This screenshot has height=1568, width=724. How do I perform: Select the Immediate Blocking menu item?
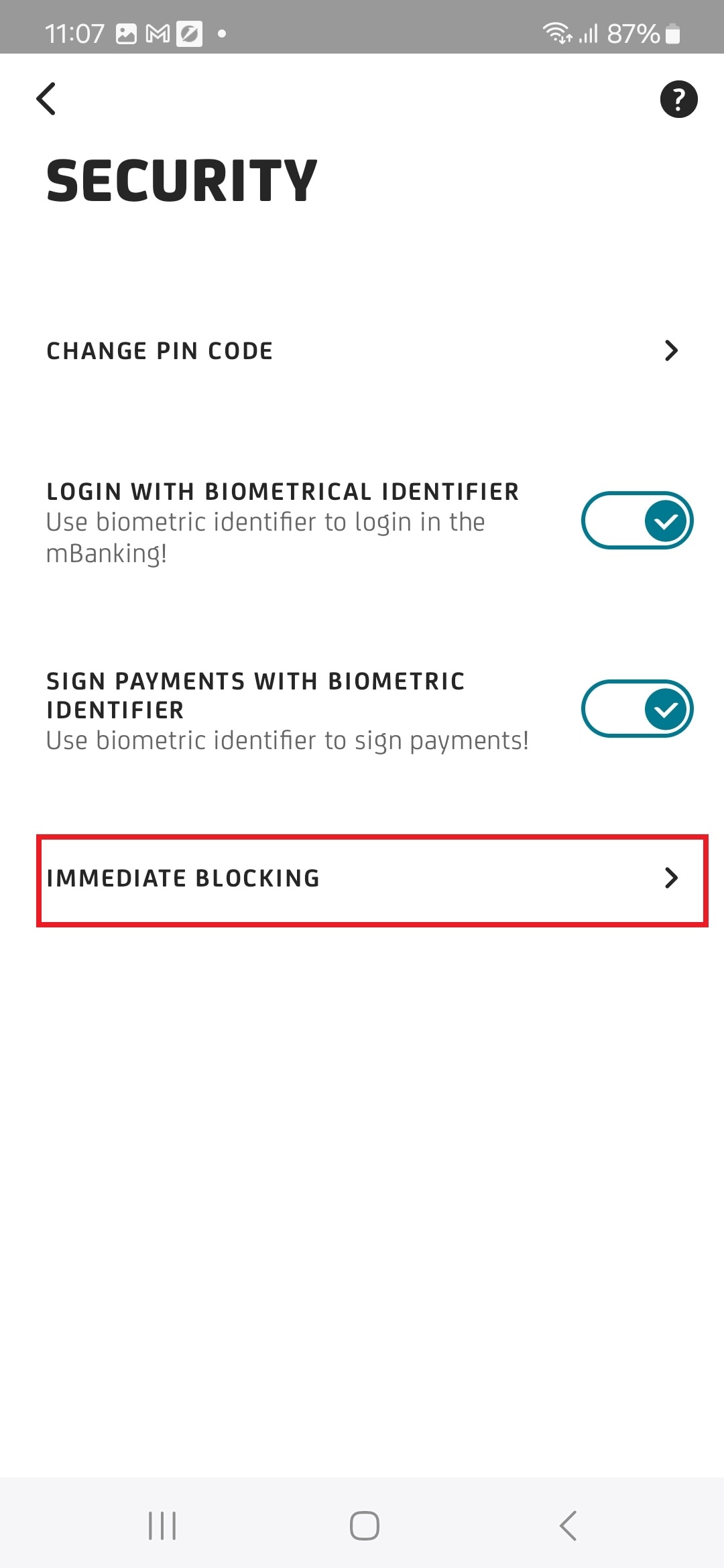pyautogui.click(x=183, y=878)
